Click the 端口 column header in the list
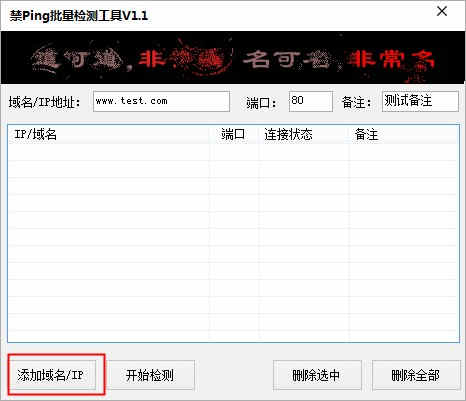Viewport: 466px width, 401px height. [x=234, y=135]
